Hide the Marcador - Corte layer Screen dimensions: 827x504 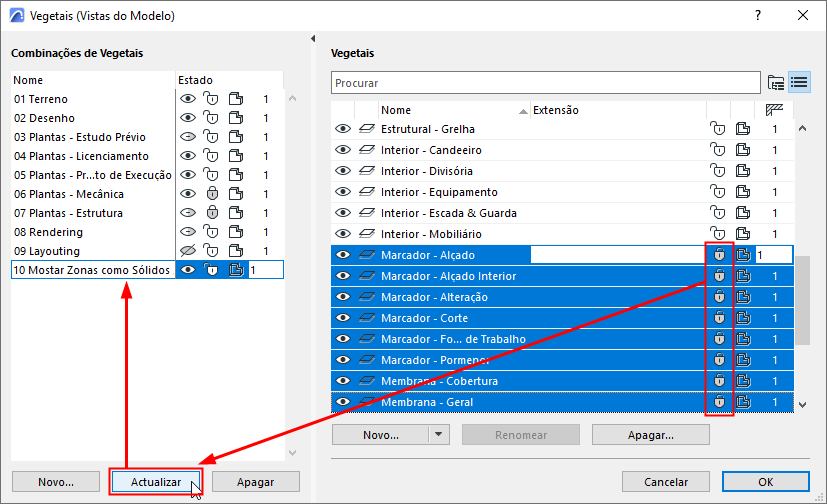click(x=343, y=318)
